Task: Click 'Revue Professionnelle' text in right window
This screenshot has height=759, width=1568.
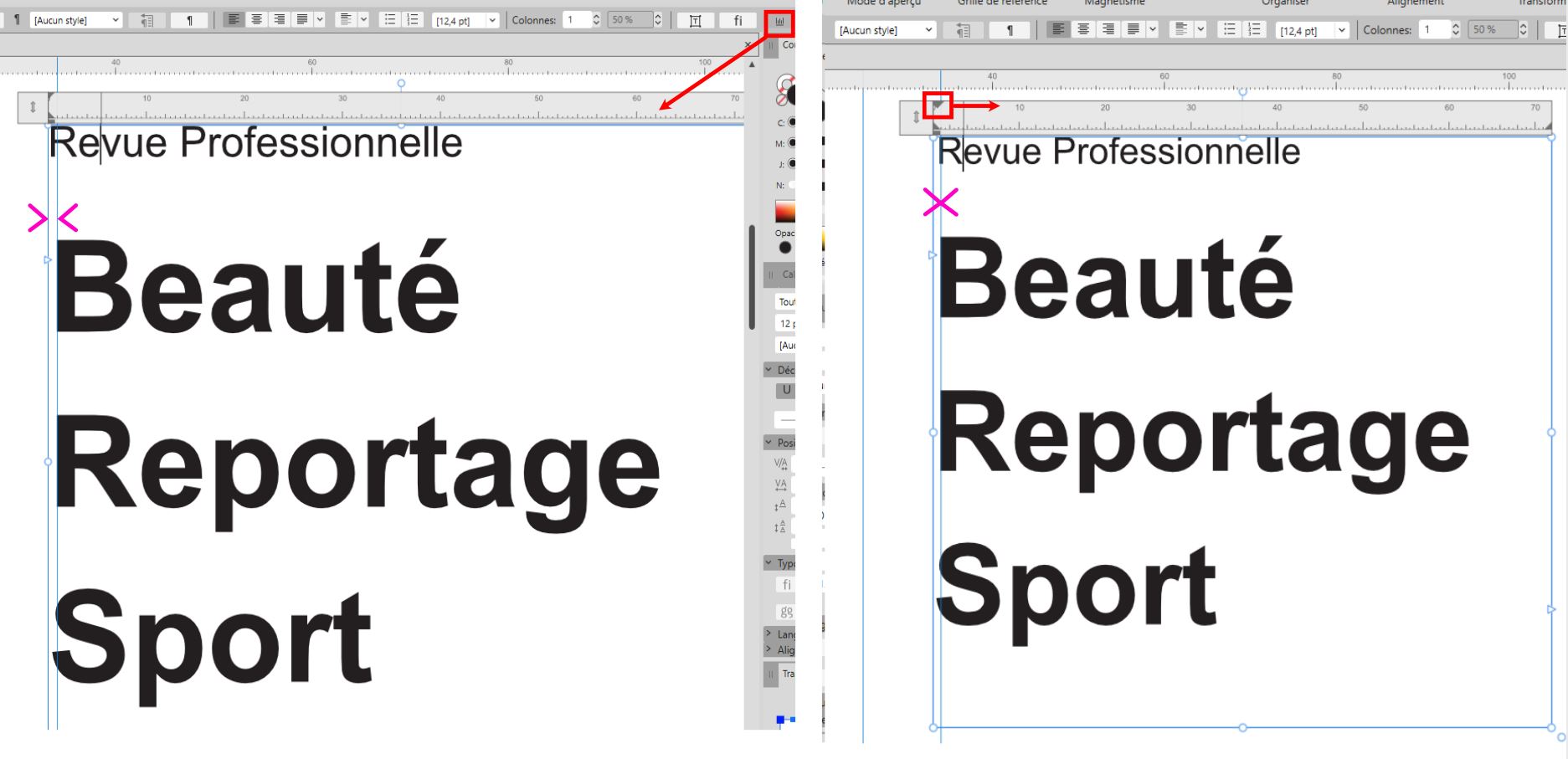Action: point(1119,152)
